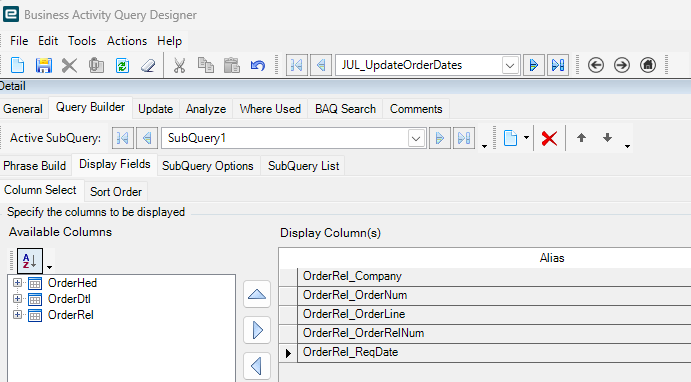Expand the OrderHed table node
The width and height of the screenshot is (691, 382).
[17, 282]
